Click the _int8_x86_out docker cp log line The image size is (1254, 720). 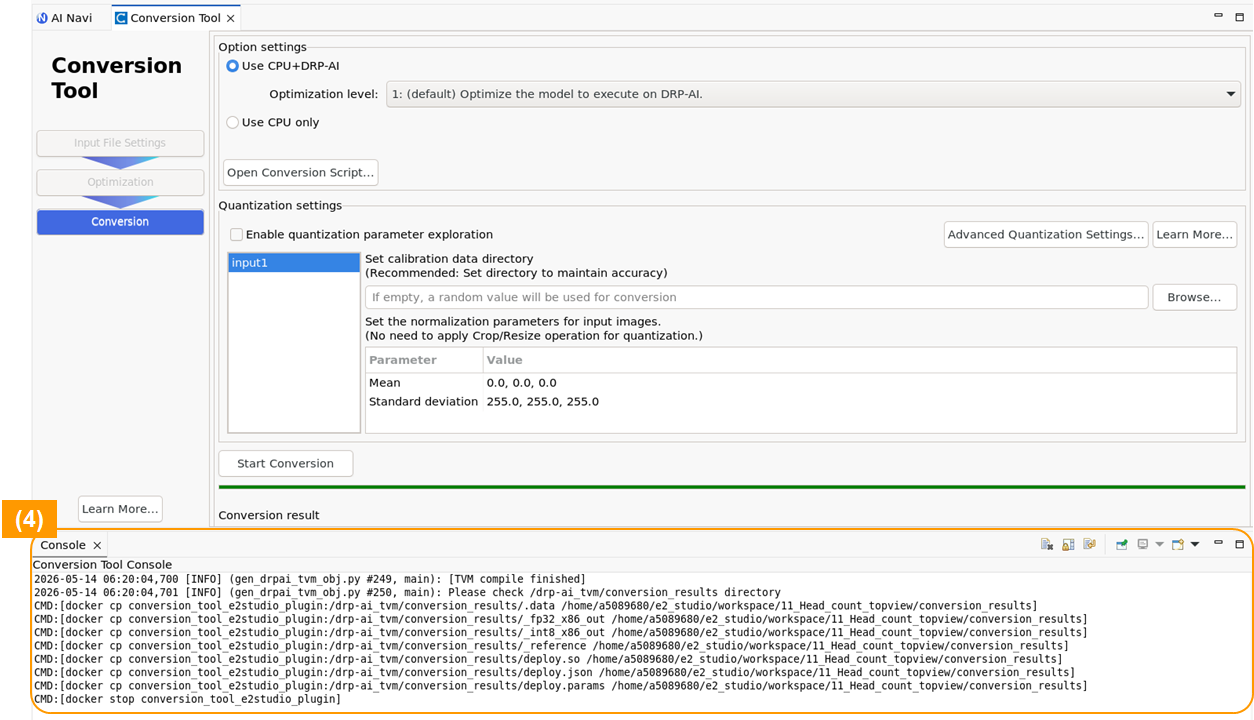tap(560, 633)
